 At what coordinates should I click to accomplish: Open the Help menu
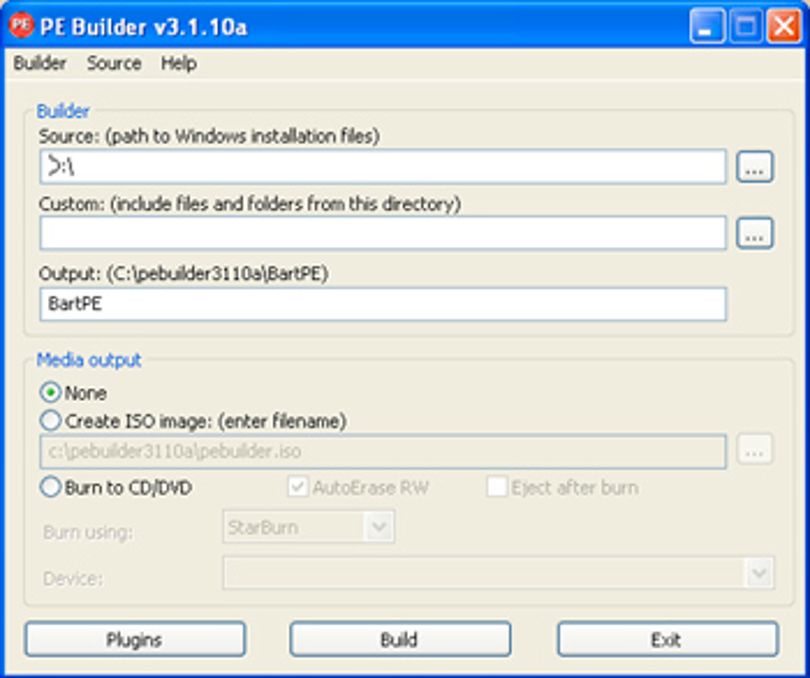179,64
